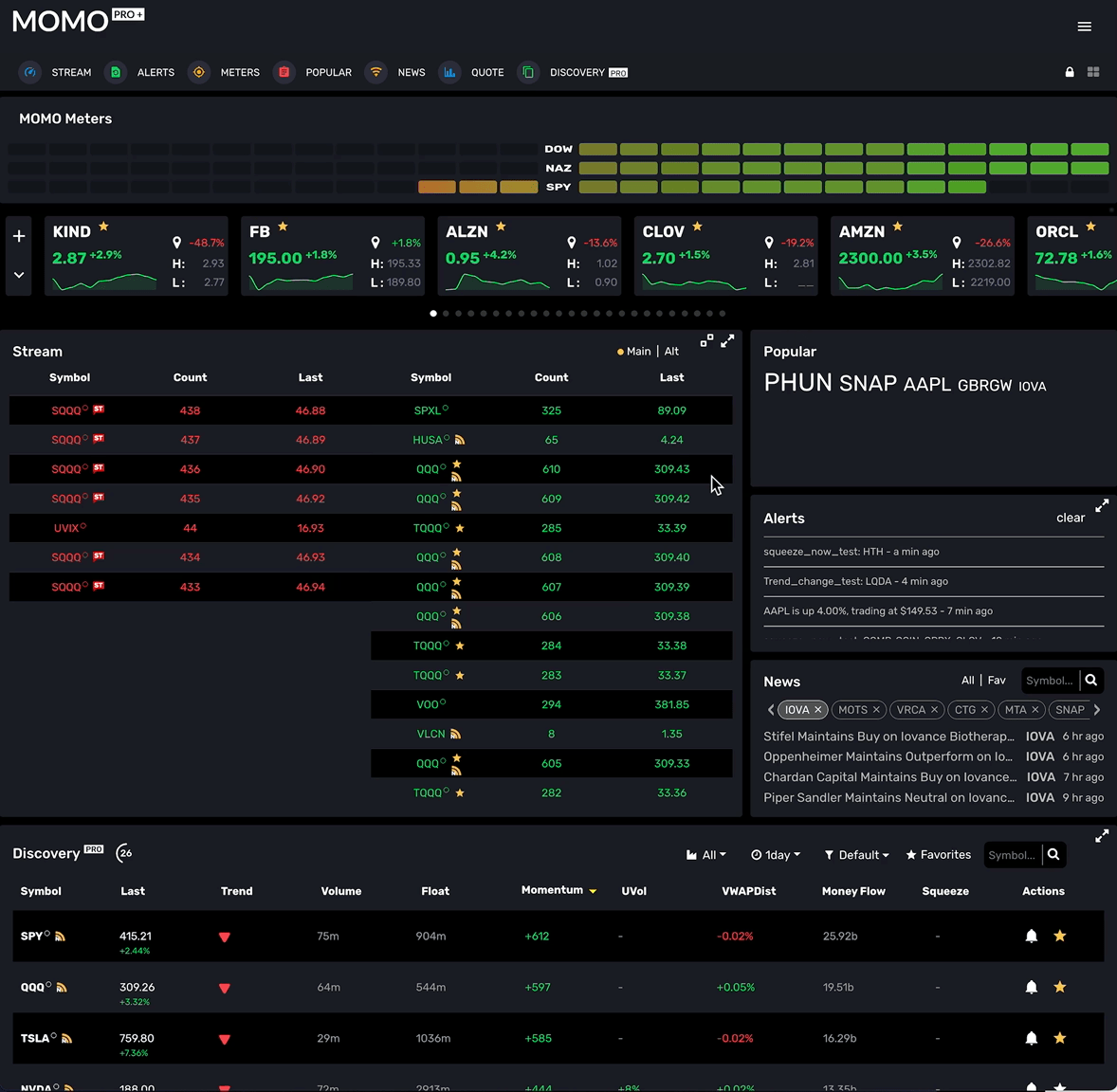Toggle favorite star on FB card
1117x1092 pixels.
283,227
